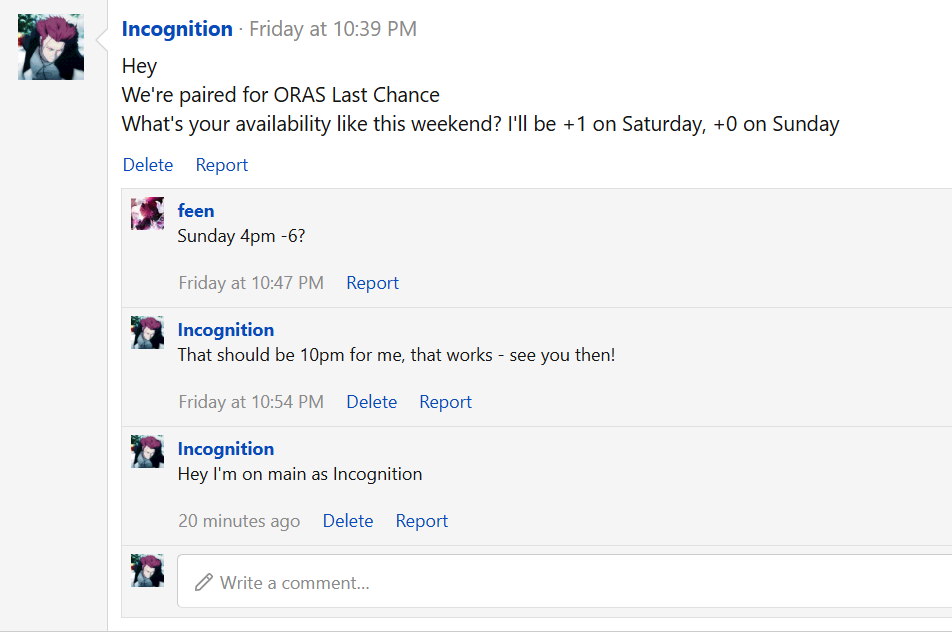The width and height of the screenshot is (952, 632).
Task: Open feen's profile via username link
Action: click(x=196, y=210)
